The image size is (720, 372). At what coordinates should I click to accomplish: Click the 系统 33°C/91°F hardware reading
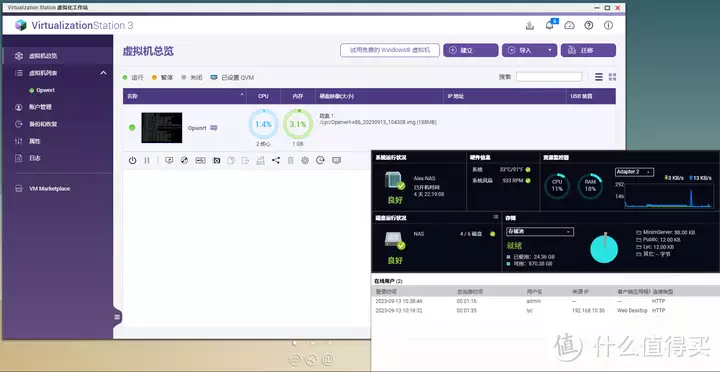[501, 169]
